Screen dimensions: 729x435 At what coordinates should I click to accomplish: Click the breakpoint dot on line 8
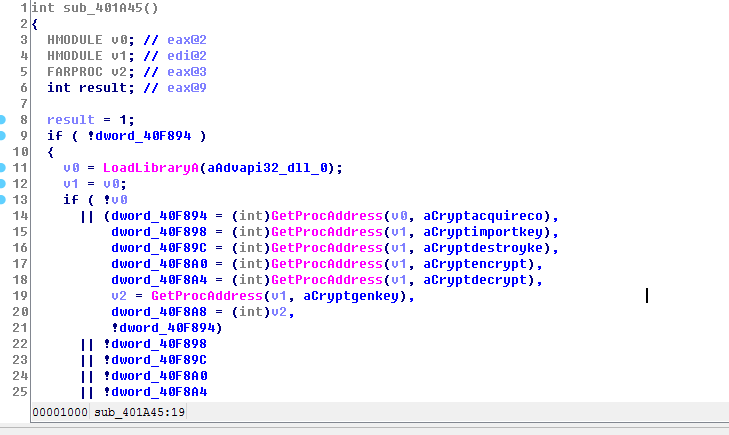point(3,119)
